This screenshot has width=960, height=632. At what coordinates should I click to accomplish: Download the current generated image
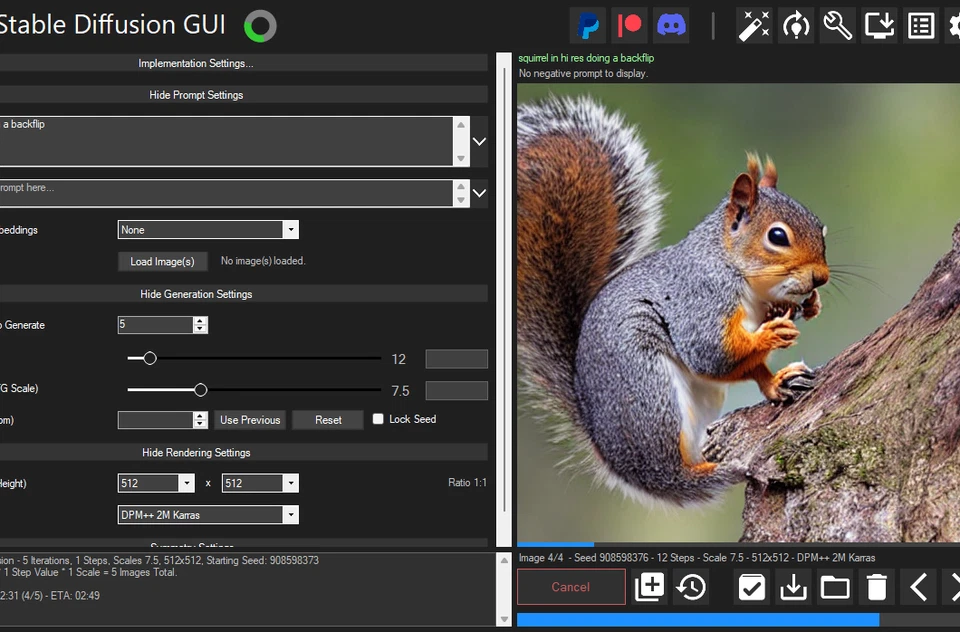(x=793, y=587)
